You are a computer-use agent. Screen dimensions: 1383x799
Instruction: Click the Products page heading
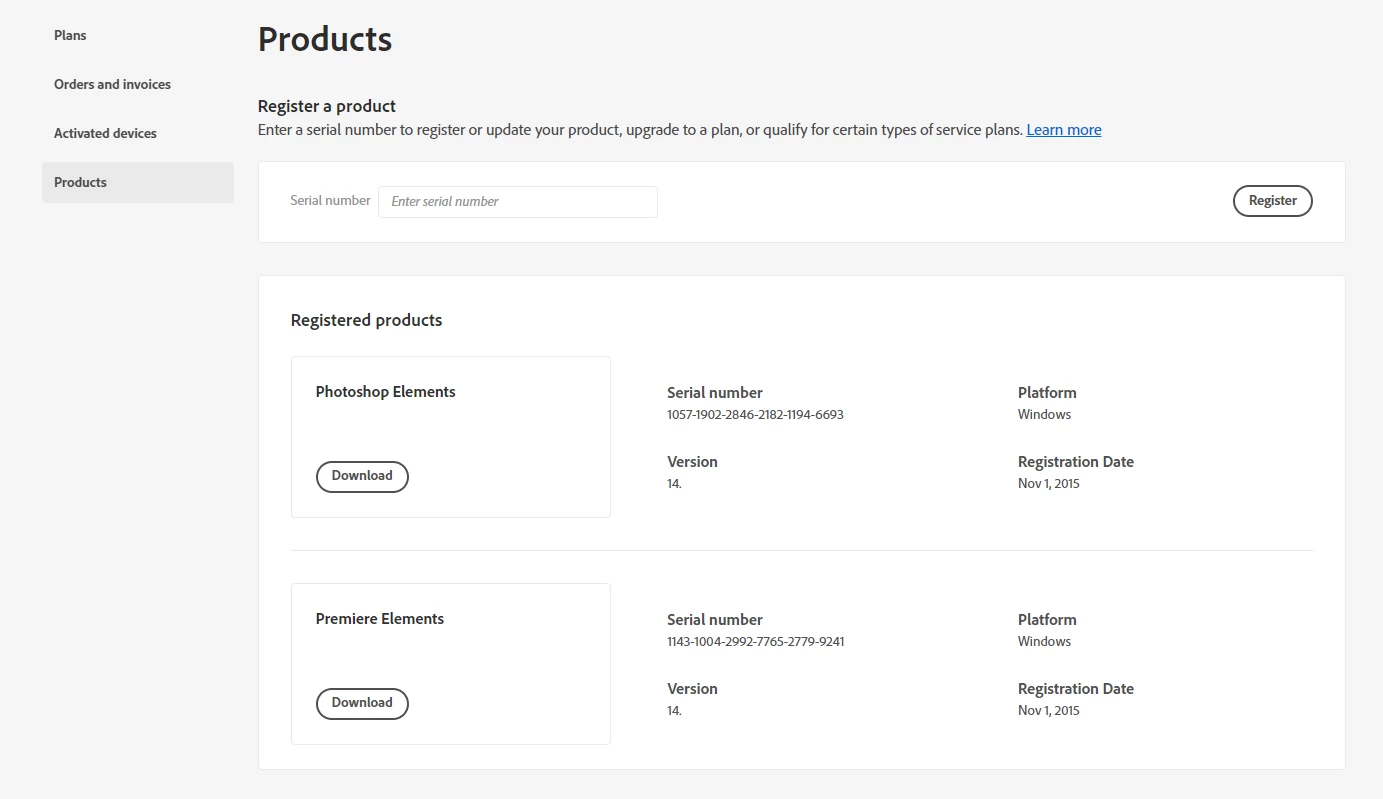pyautogui.click(x=325, y=40)
